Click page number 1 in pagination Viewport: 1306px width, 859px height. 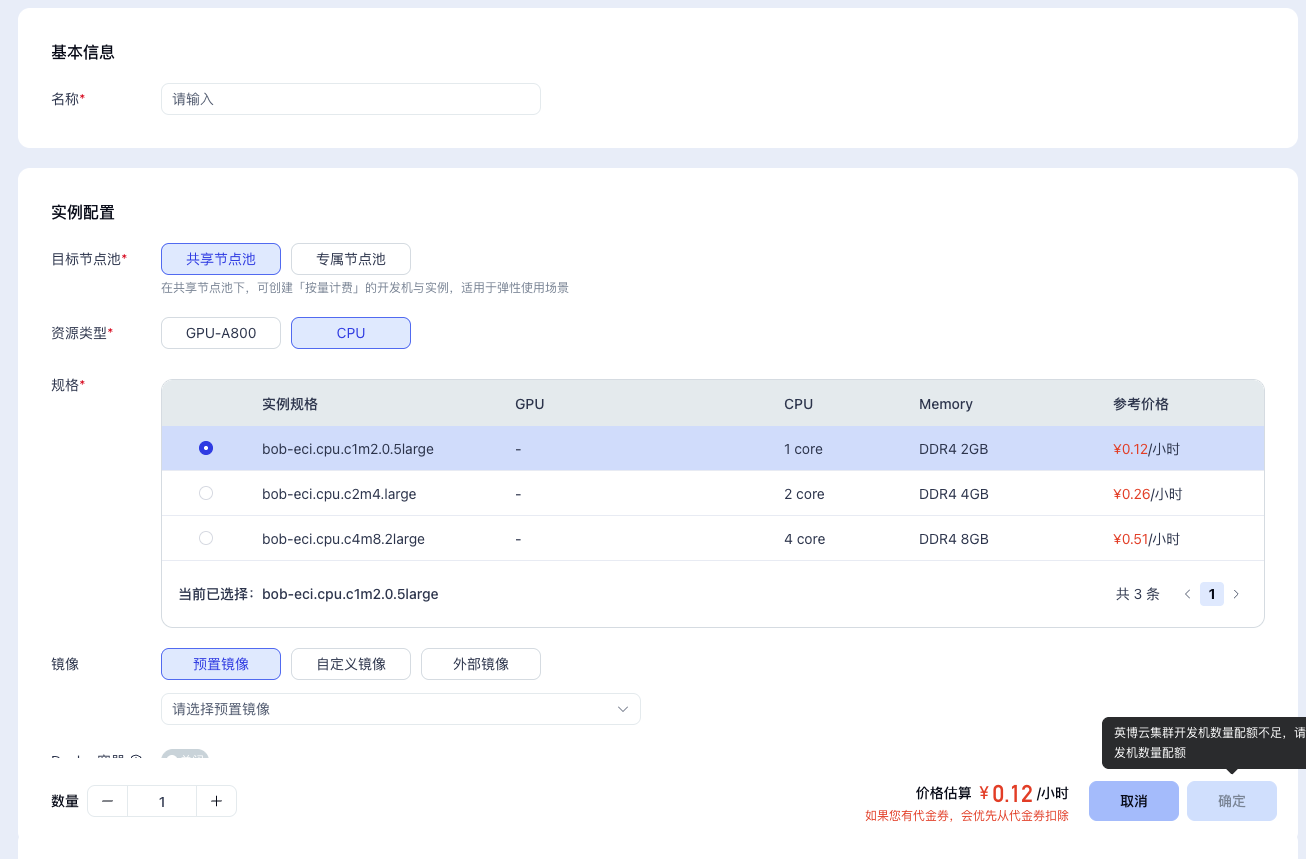coord(1211,594)
